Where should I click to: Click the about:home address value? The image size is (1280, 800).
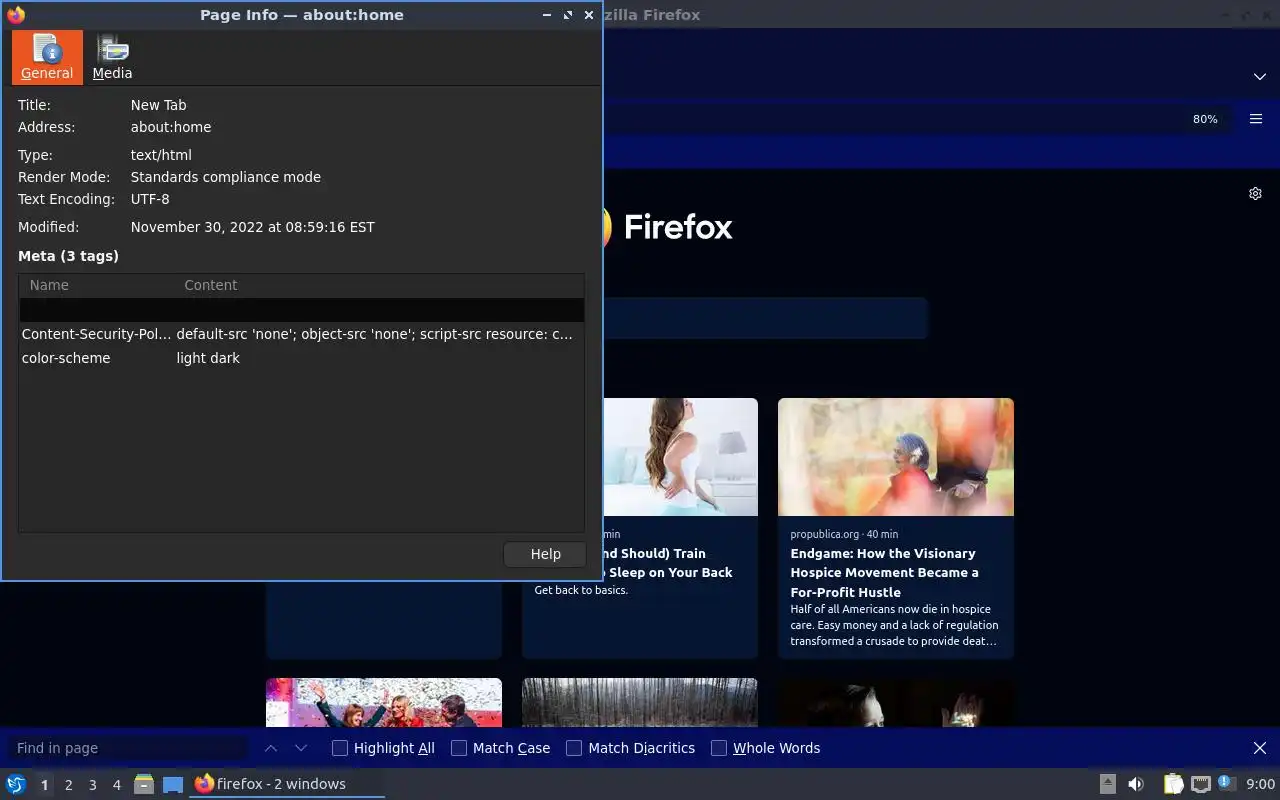tap(171, 127)
